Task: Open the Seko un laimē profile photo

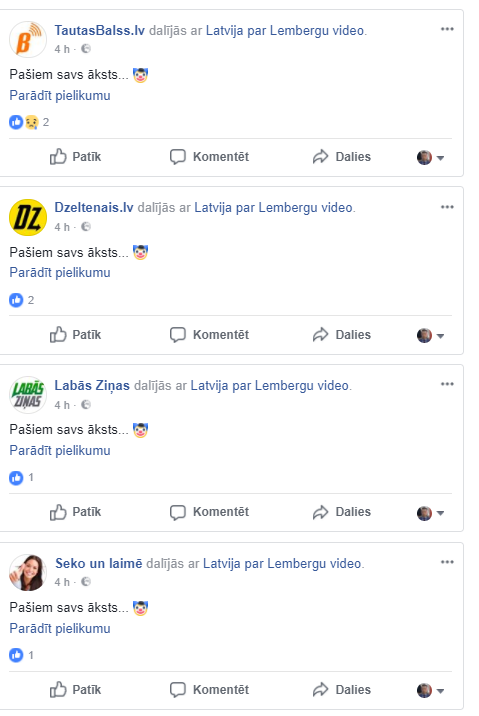Action: coord(28,573)
